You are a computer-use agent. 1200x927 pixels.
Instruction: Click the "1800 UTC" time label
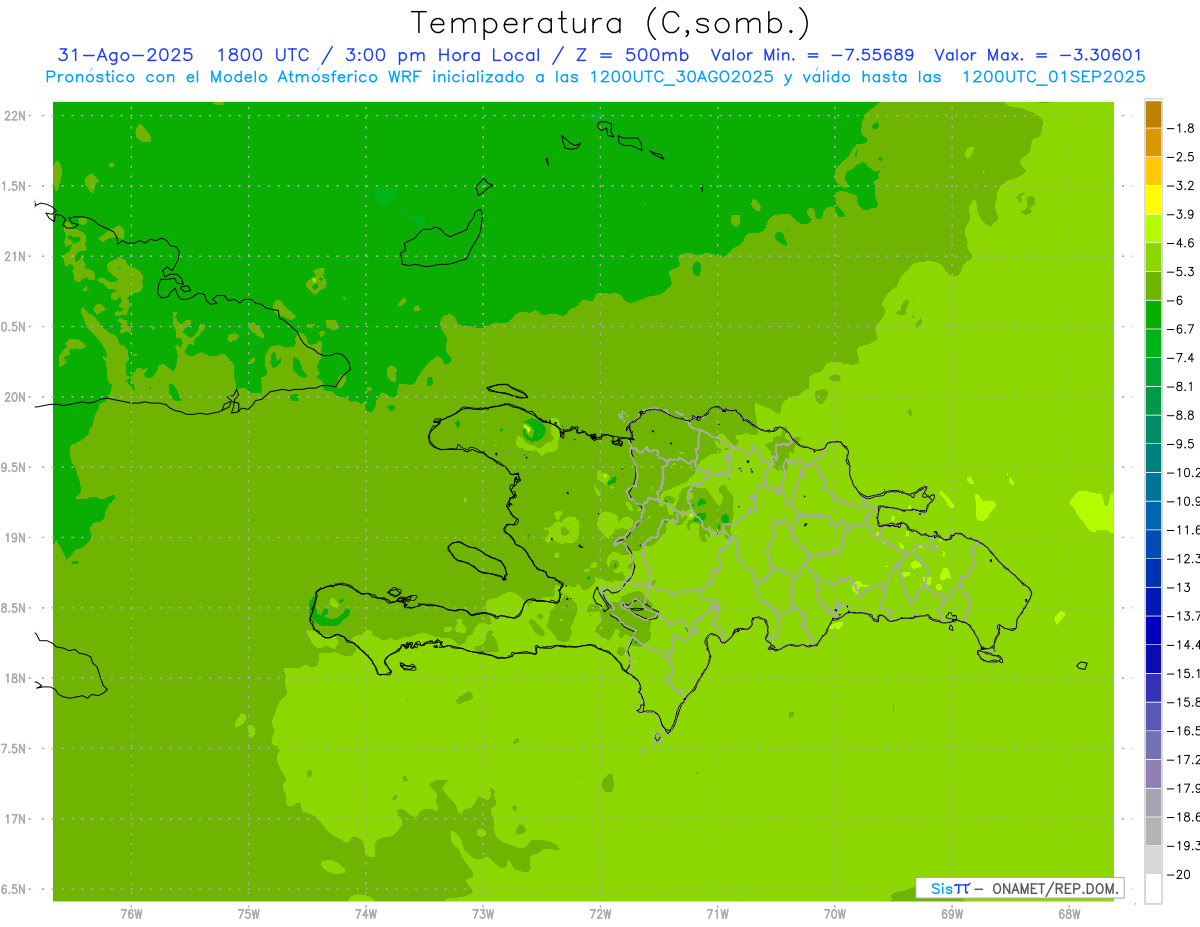263,56
